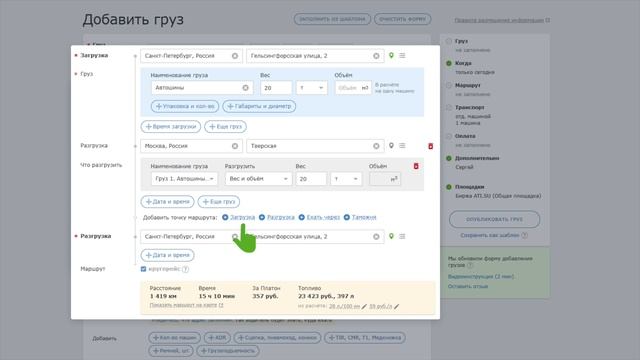This screenshot has height=360, width=640.
Task: Add Еще груз under Москва unloading
Action: tap(219, 202)
